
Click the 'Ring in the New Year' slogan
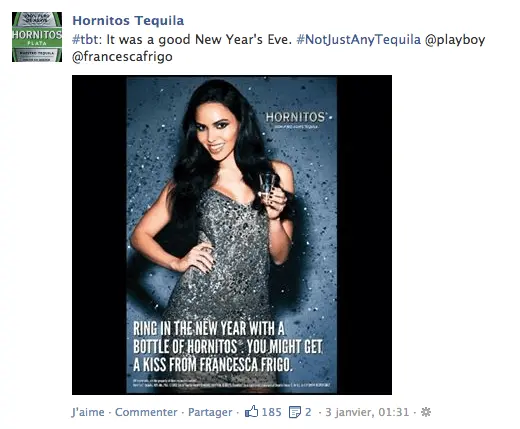pyautogui.click(x=228, y=347)
